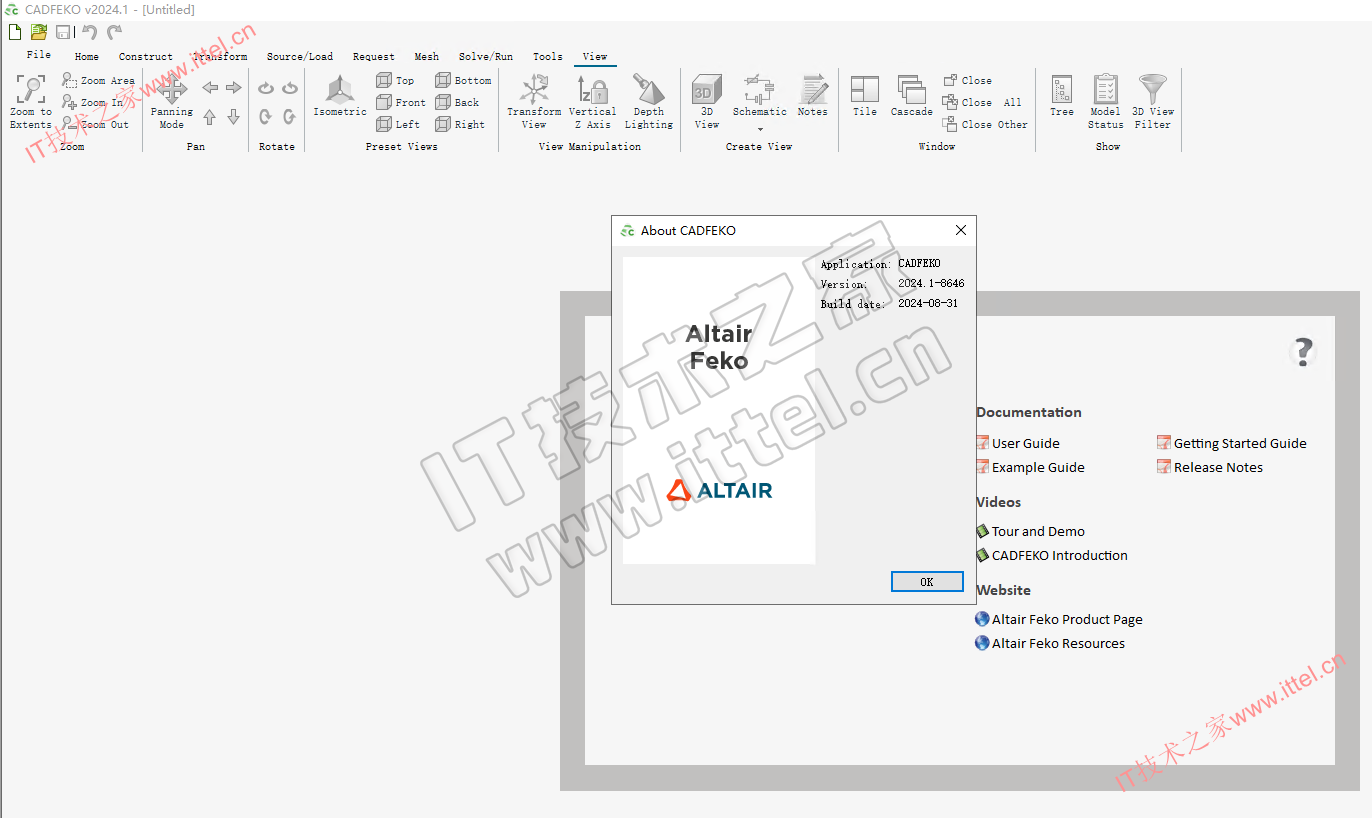Toggle the Model Status panel

pos(1106,102)
